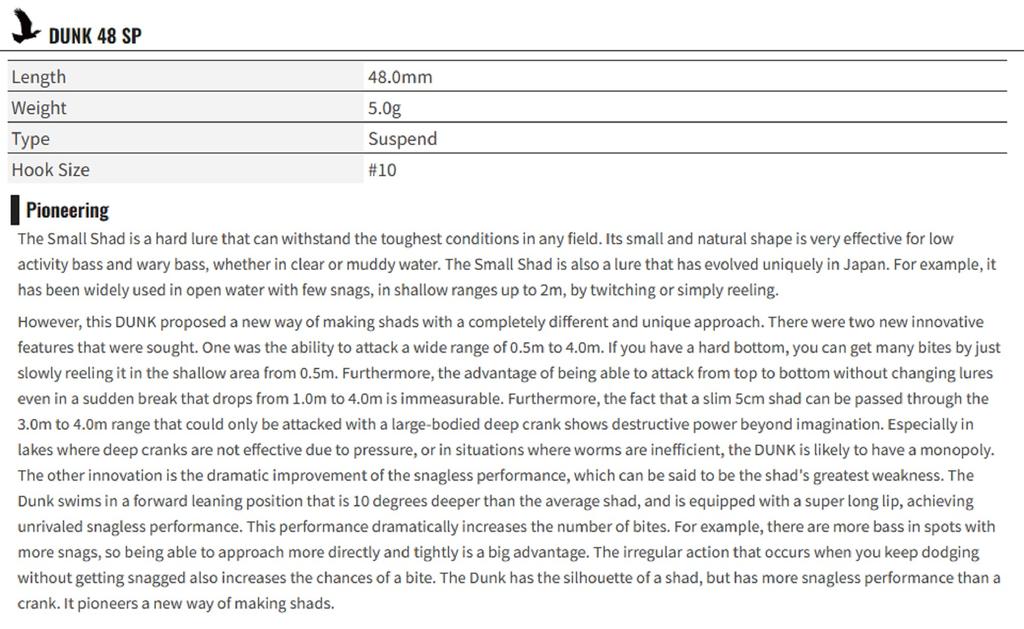Click the Pioneering section heading
The height and width of the screenshot is (629, 1024).
pos(67,210)
